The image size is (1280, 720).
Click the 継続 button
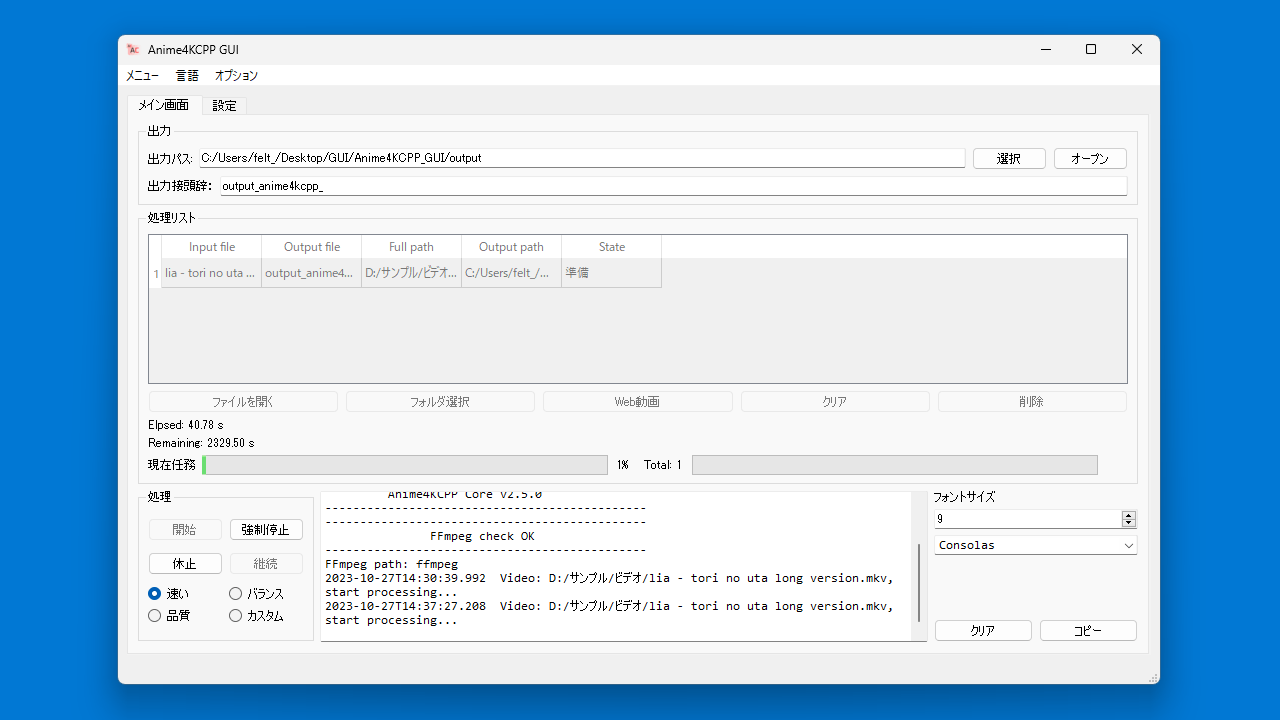(x=266, y=564)
